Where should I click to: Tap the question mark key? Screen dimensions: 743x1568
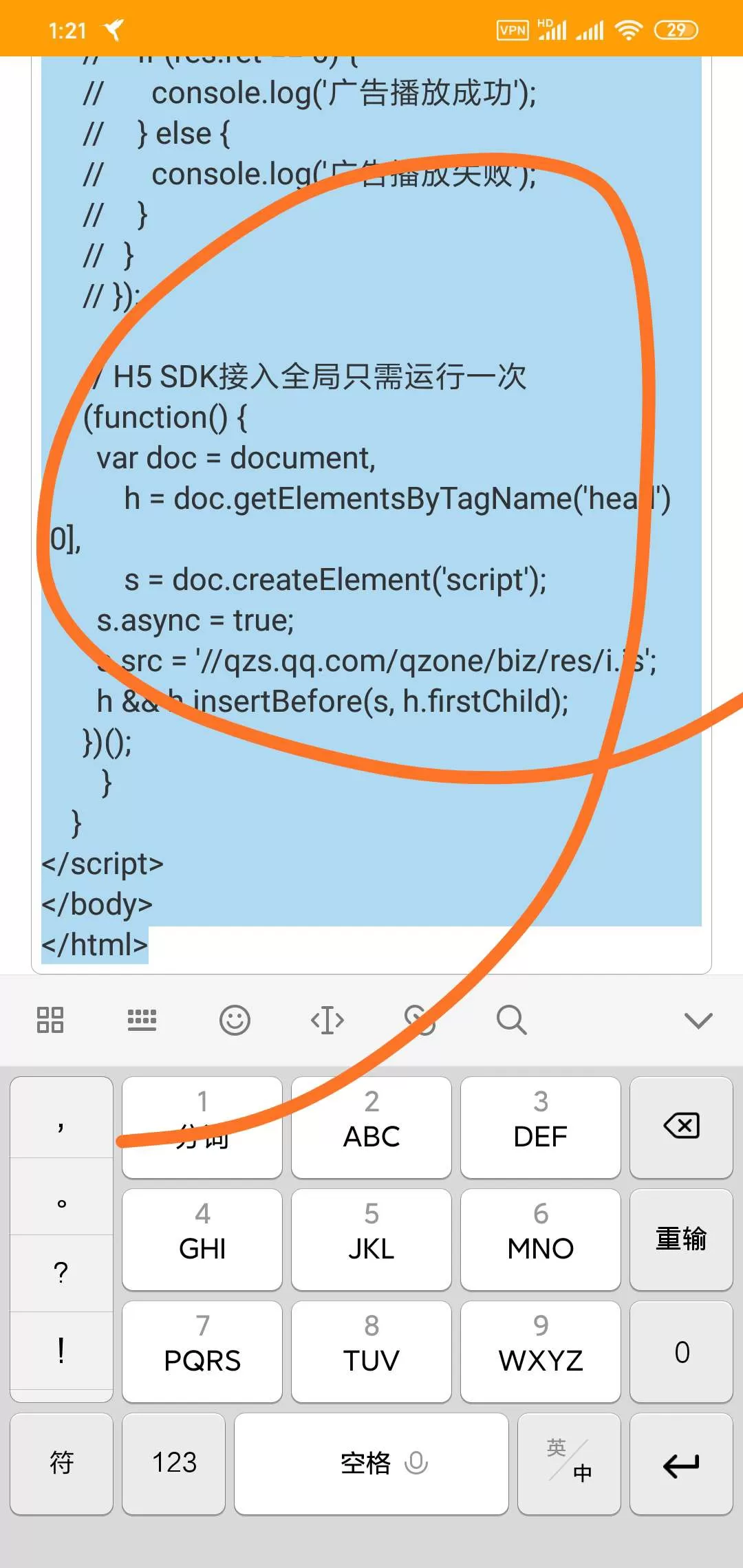tap(61, 1273)
